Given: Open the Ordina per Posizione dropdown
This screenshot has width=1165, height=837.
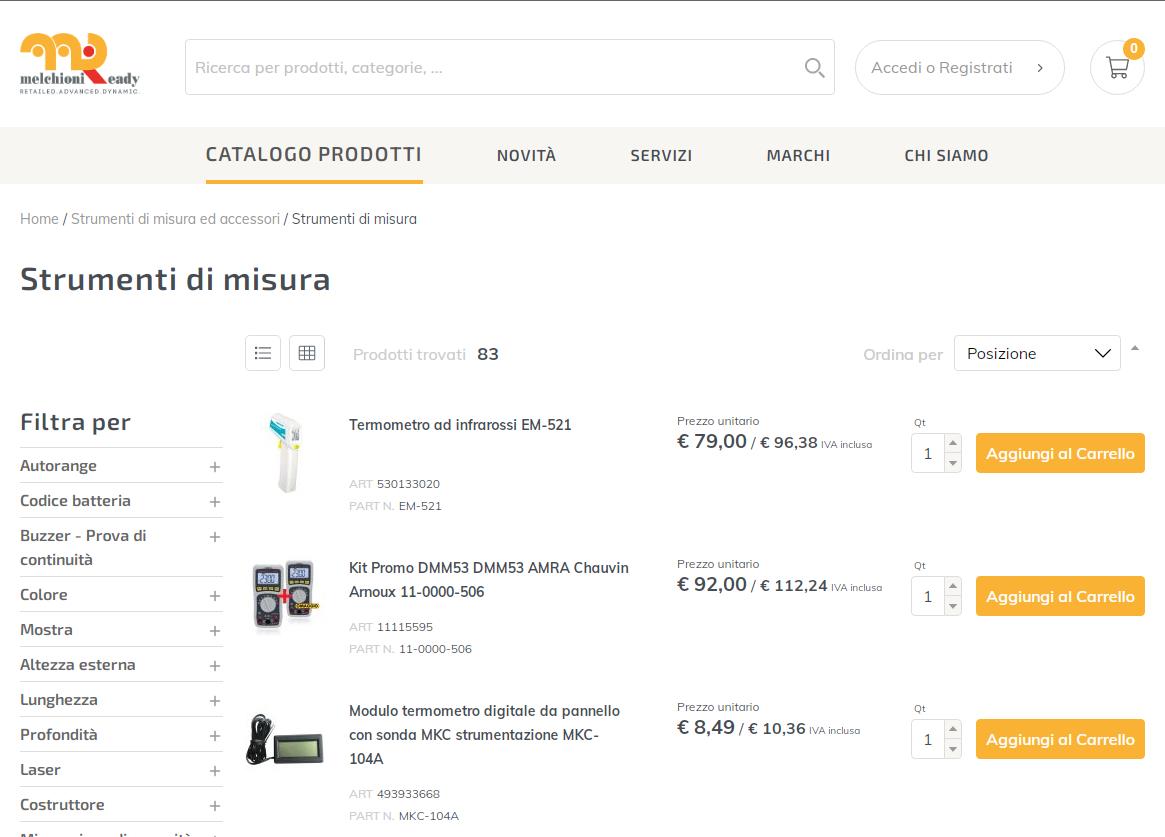Looking at the screenshot, I should [x=1037, y=353].
